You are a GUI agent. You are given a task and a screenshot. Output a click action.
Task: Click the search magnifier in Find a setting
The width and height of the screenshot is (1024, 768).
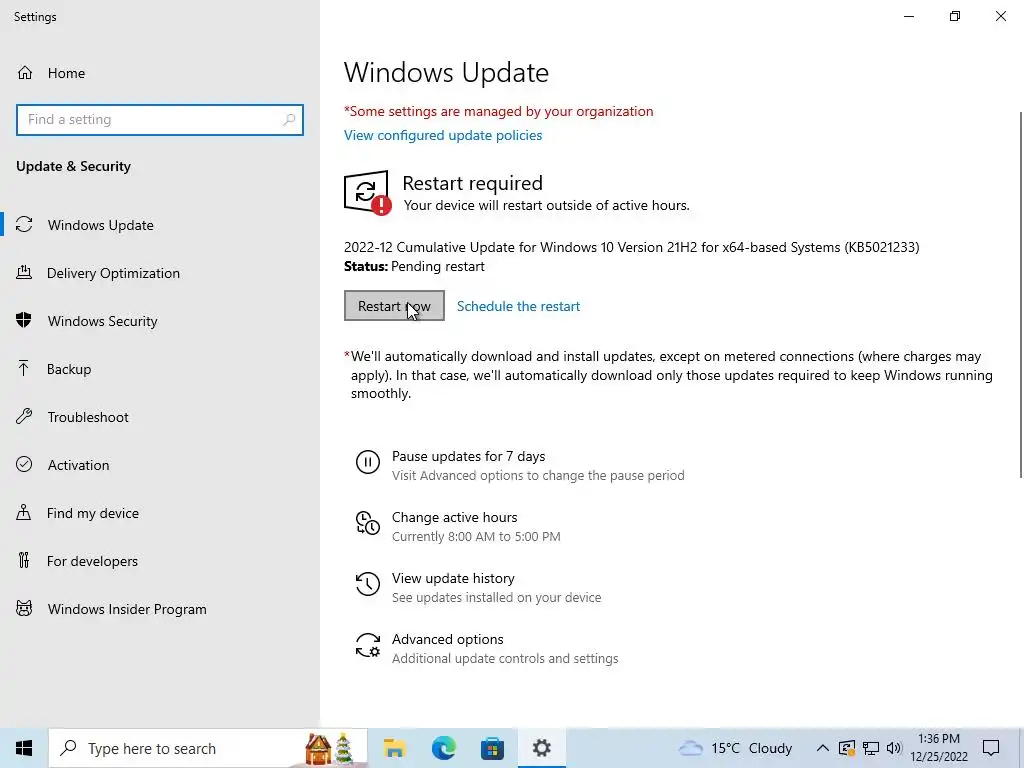coord(289,120)
